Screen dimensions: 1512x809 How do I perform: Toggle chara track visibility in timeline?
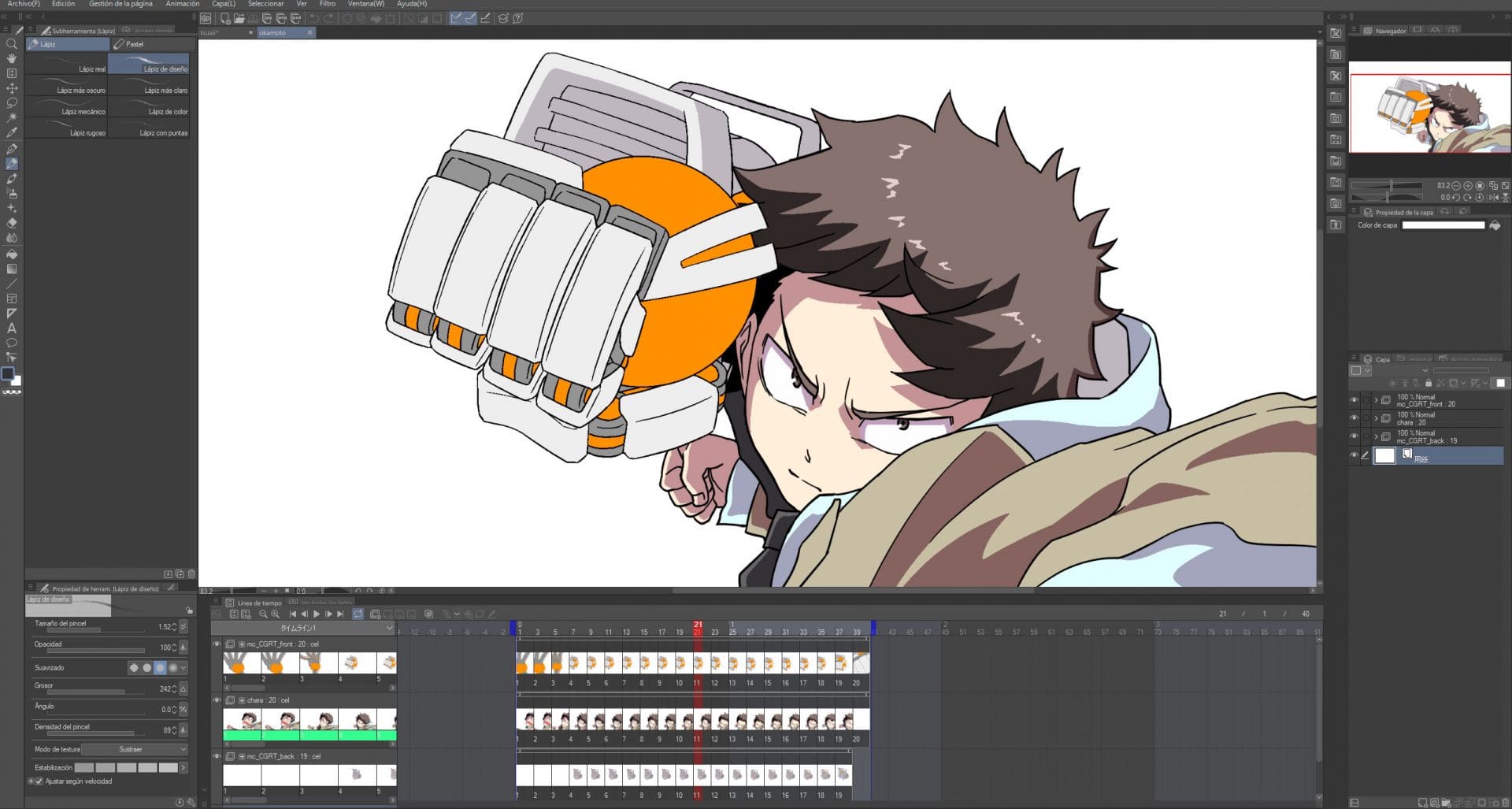217,700
